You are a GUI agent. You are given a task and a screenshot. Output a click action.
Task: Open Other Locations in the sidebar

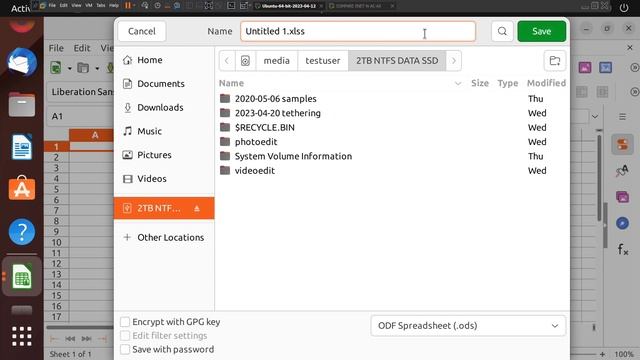(x=164, y=237)
